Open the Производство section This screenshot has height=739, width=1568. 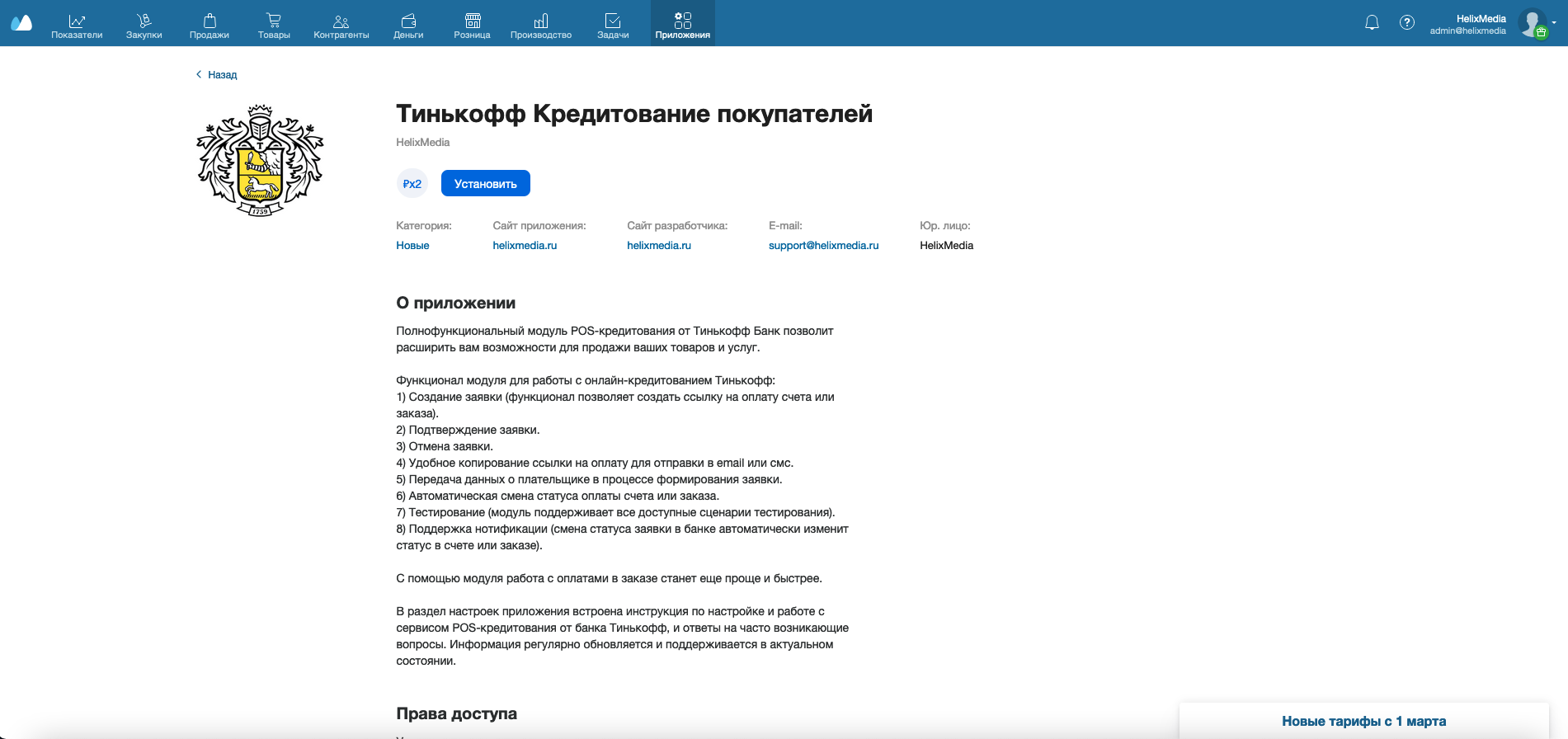[x=541, y=26]
